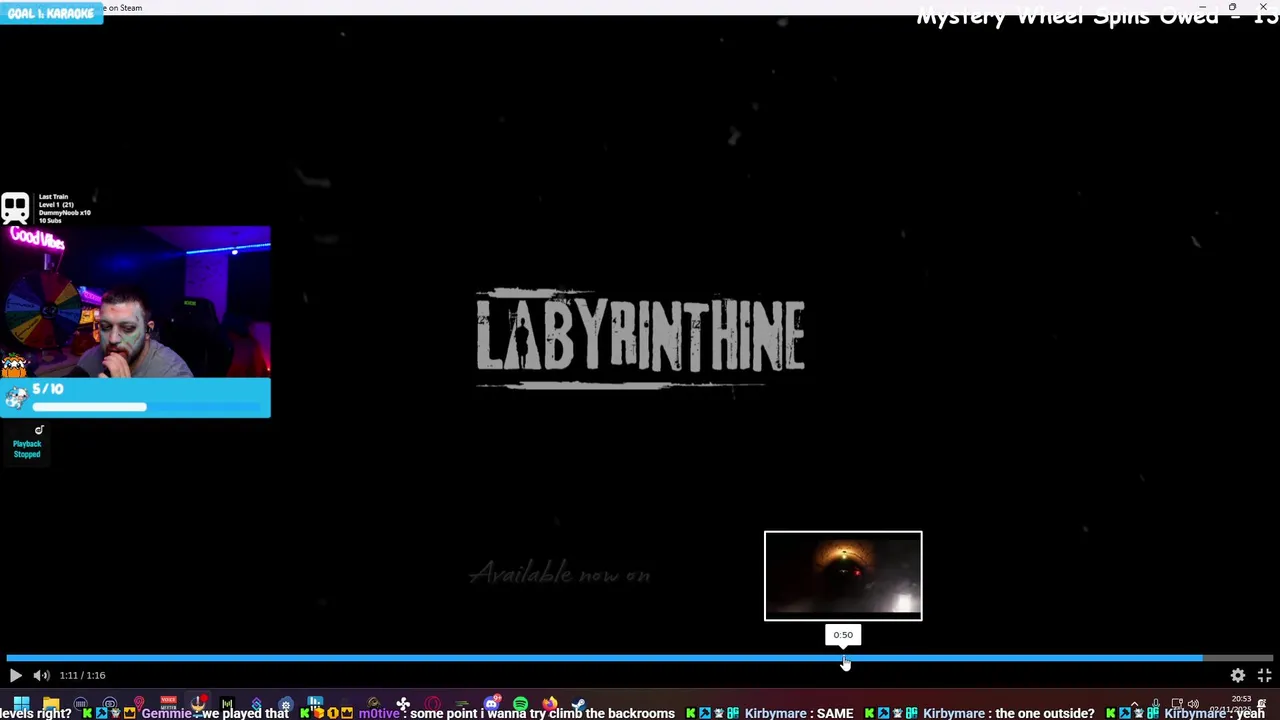Viewport: 1280px width, 720px height.
Task: Open system volume from the tray speaker icon
Action: tap(1193, 704)
